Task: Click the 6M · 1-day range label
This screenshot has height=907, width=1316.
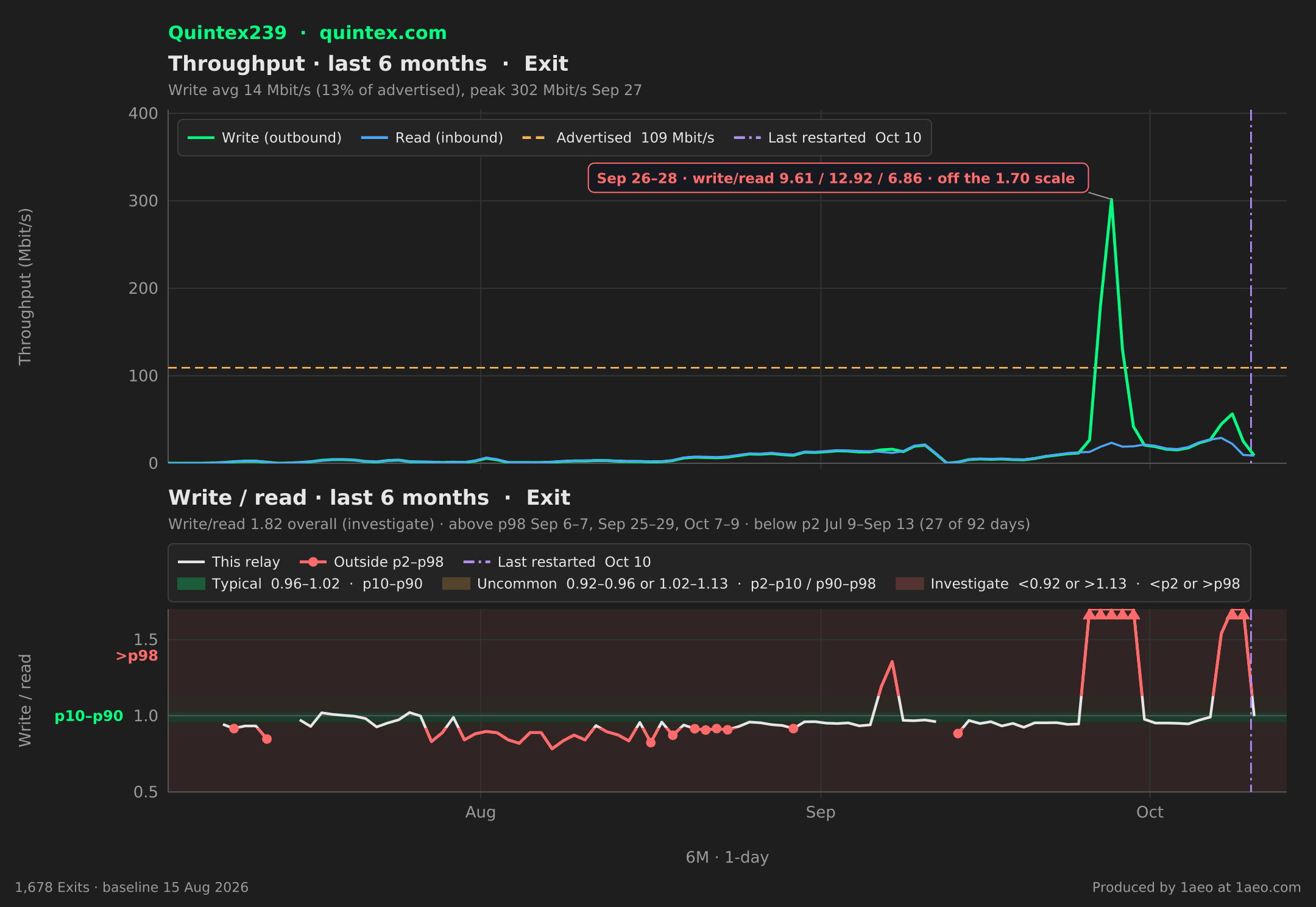Action: (x=727, y=858)
